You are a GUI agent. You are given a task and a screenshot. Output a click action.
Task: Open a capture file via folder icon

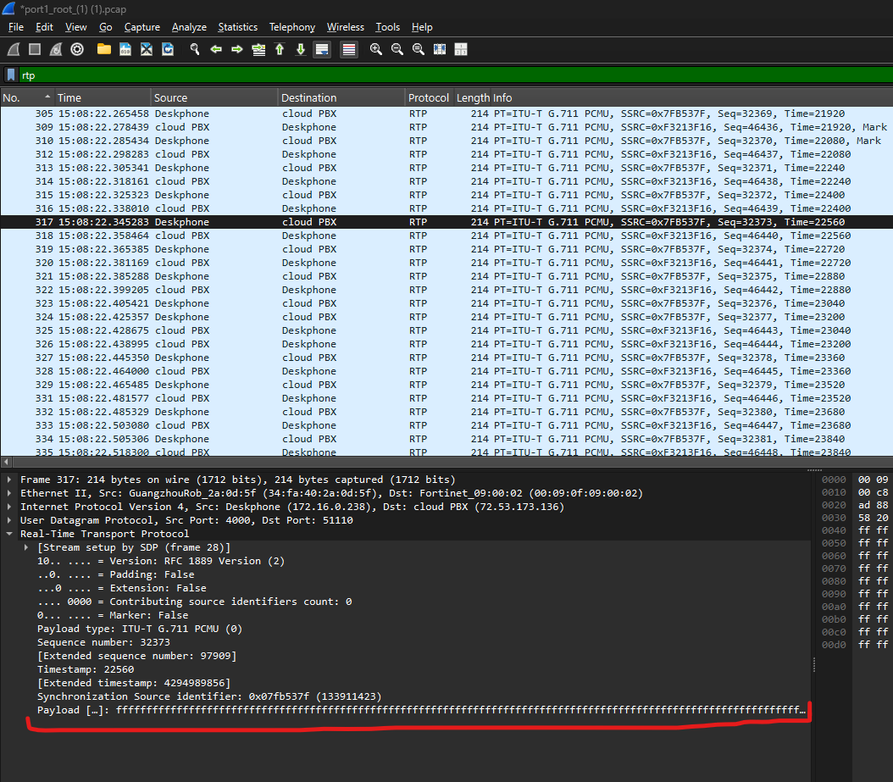104,49
